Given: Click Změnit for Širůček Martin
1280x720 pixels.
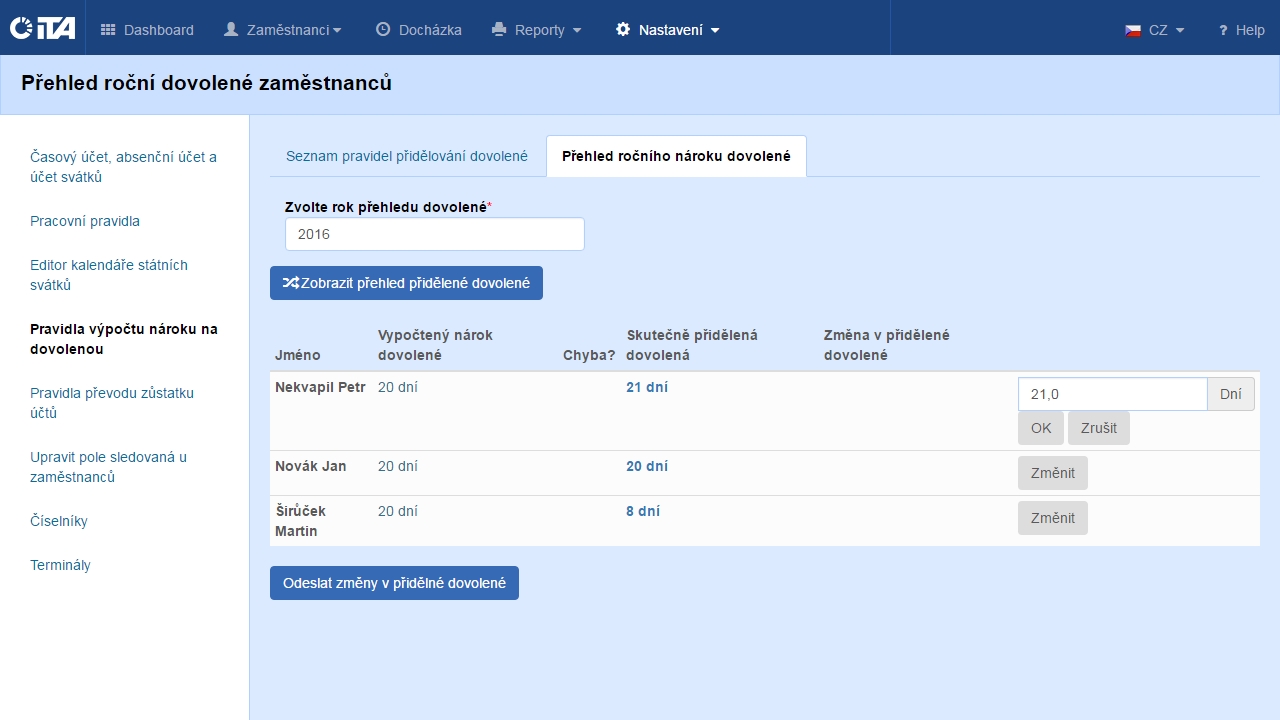Looking at the screenshot, I should 1052,518.
